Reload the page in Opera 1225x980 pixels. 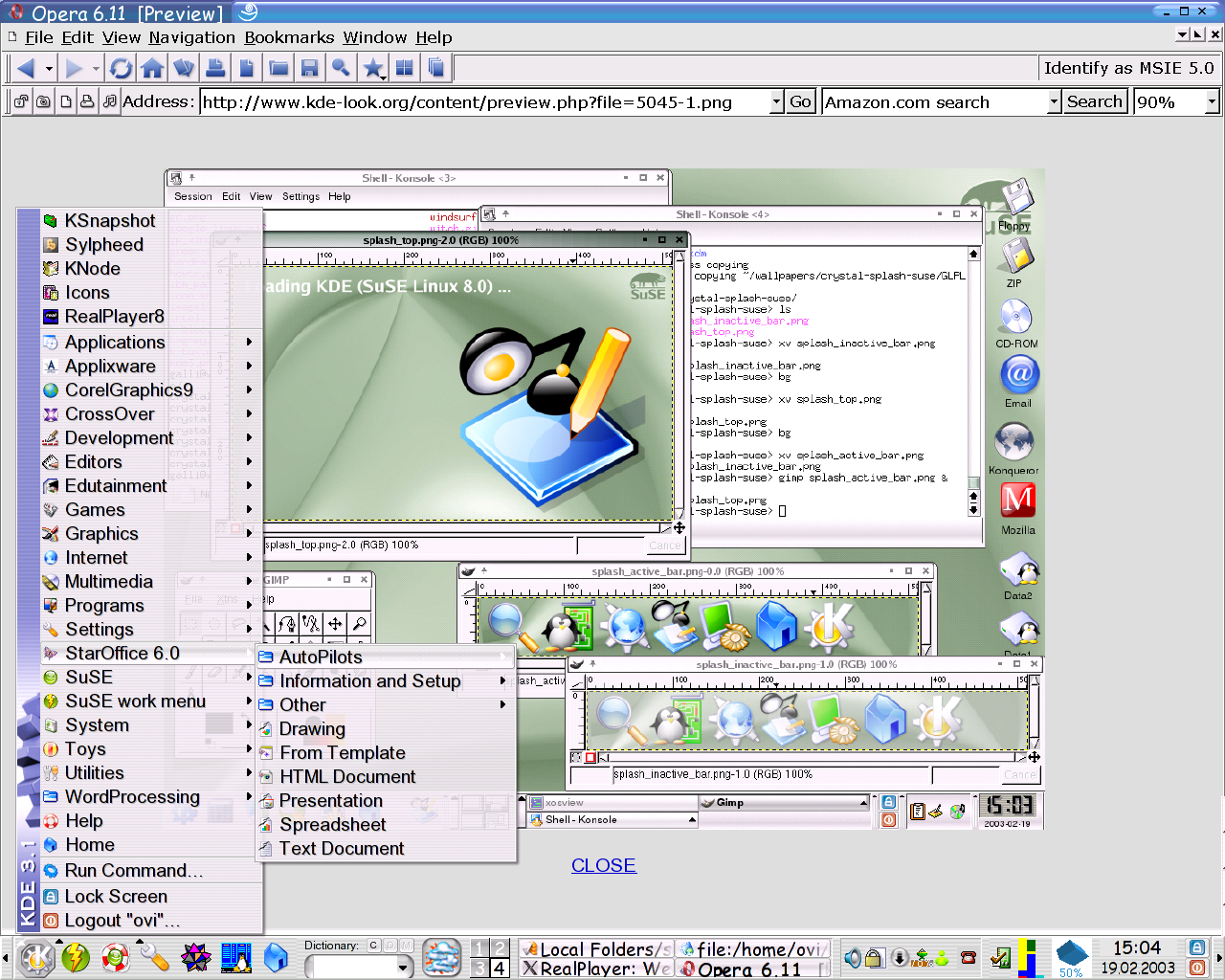click(121, 68)
